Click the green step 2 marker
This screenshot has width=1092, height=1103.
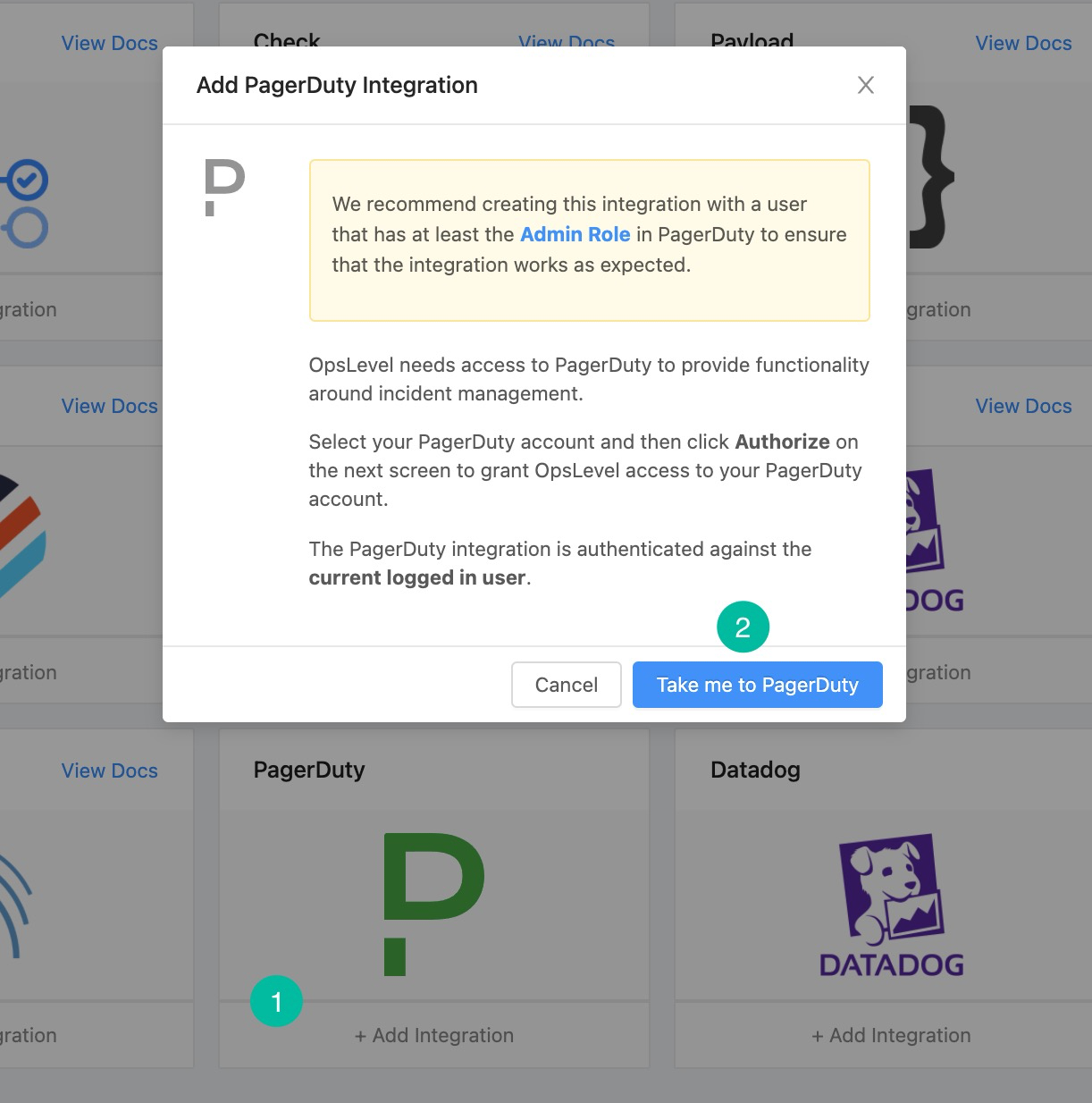pyautogui.click(x=743, y=627)
